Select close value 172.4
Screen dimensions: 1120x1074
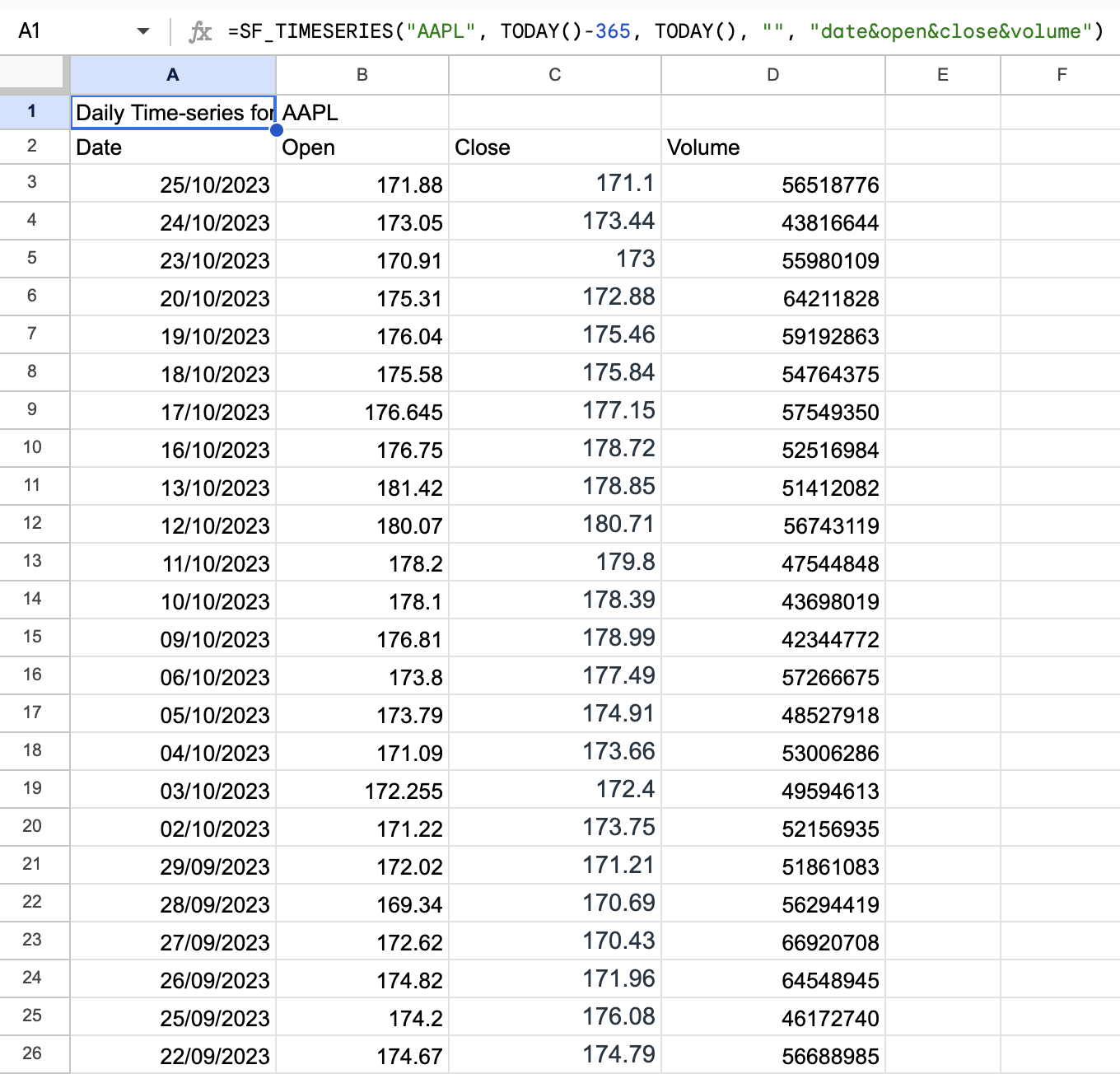coord(555,789)
